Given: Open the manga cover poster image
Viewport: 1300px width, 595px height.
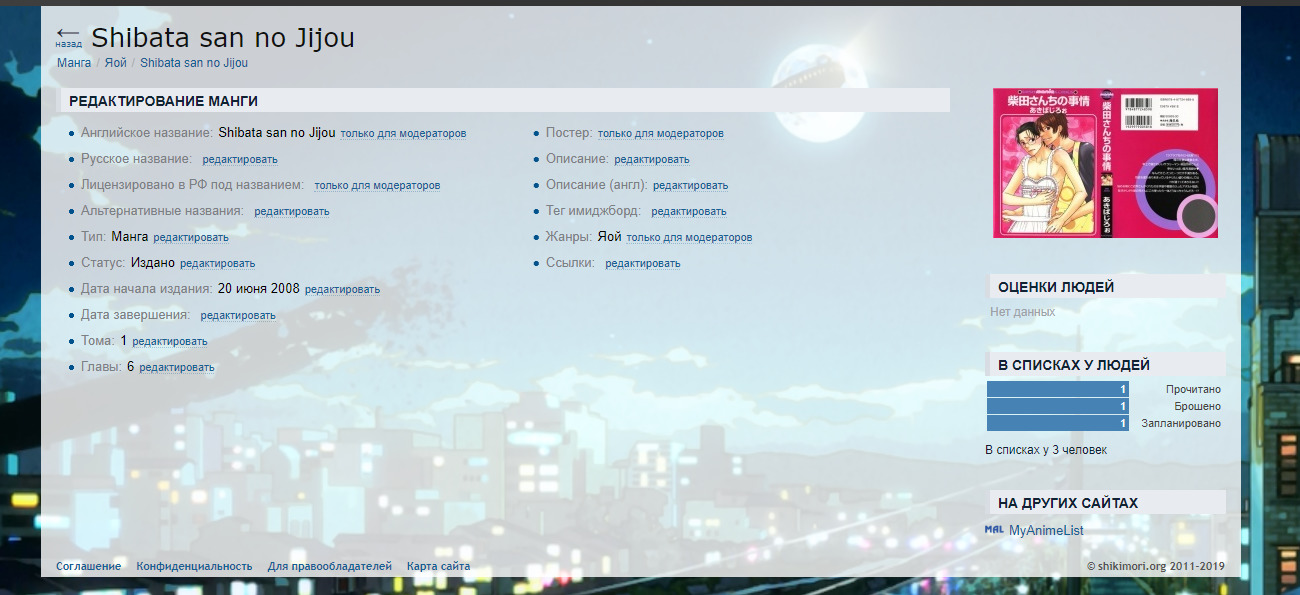Looking at the screenshot, I should click(x=1105, y=163).
